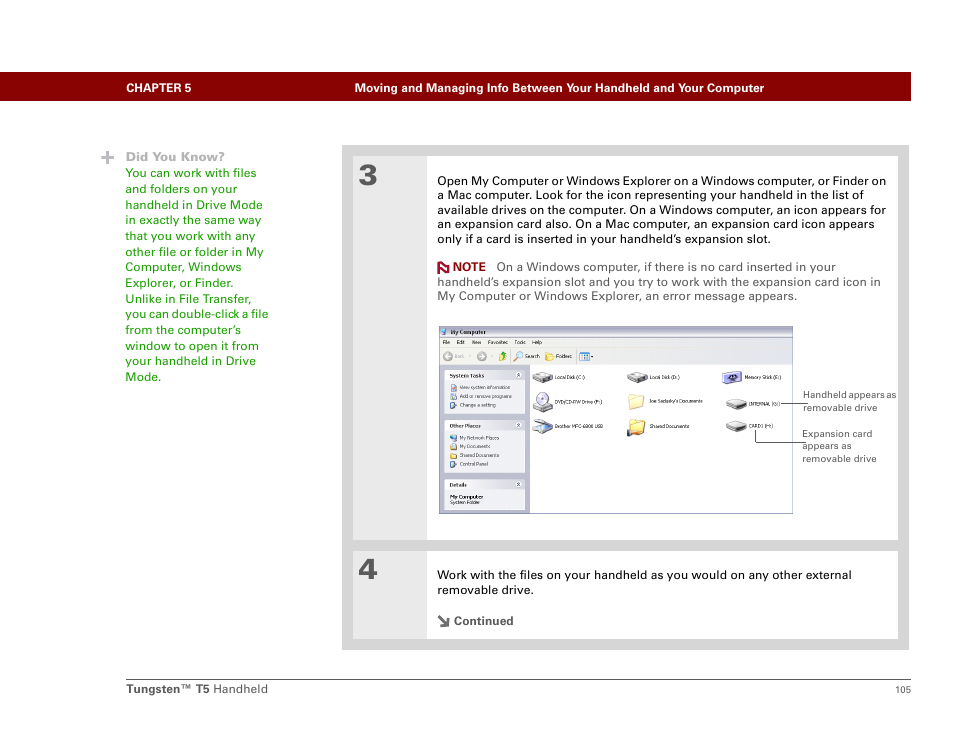Click the page number 105

(903, 690)
